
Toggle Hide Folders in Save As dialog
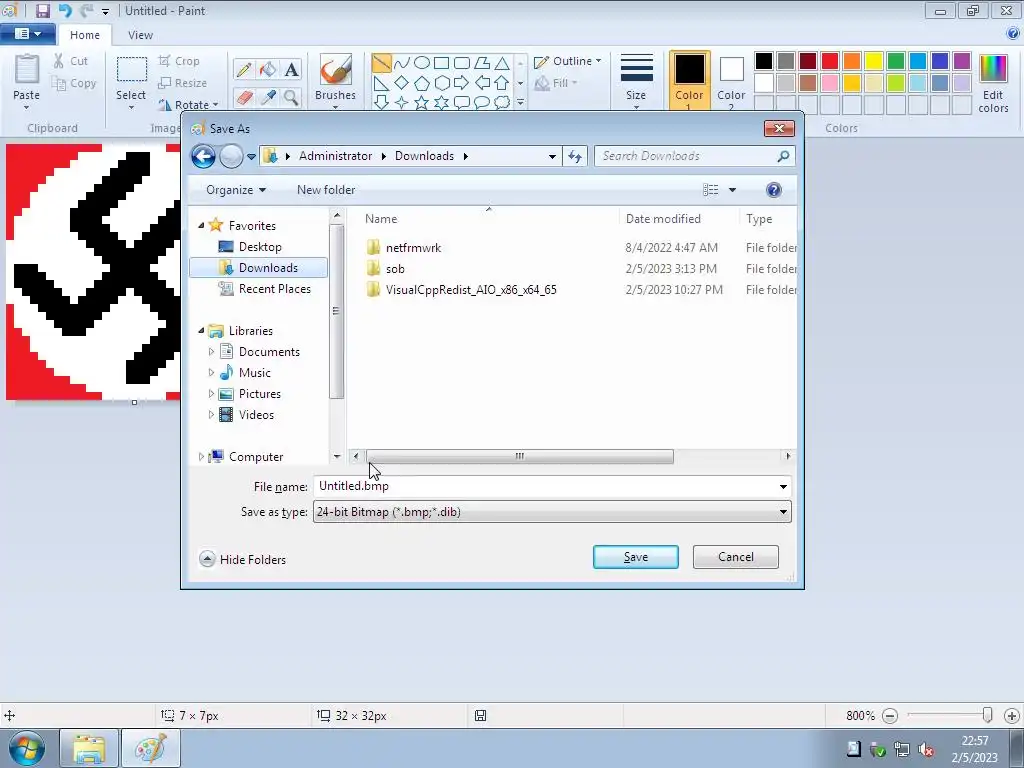tap(243, 560)
